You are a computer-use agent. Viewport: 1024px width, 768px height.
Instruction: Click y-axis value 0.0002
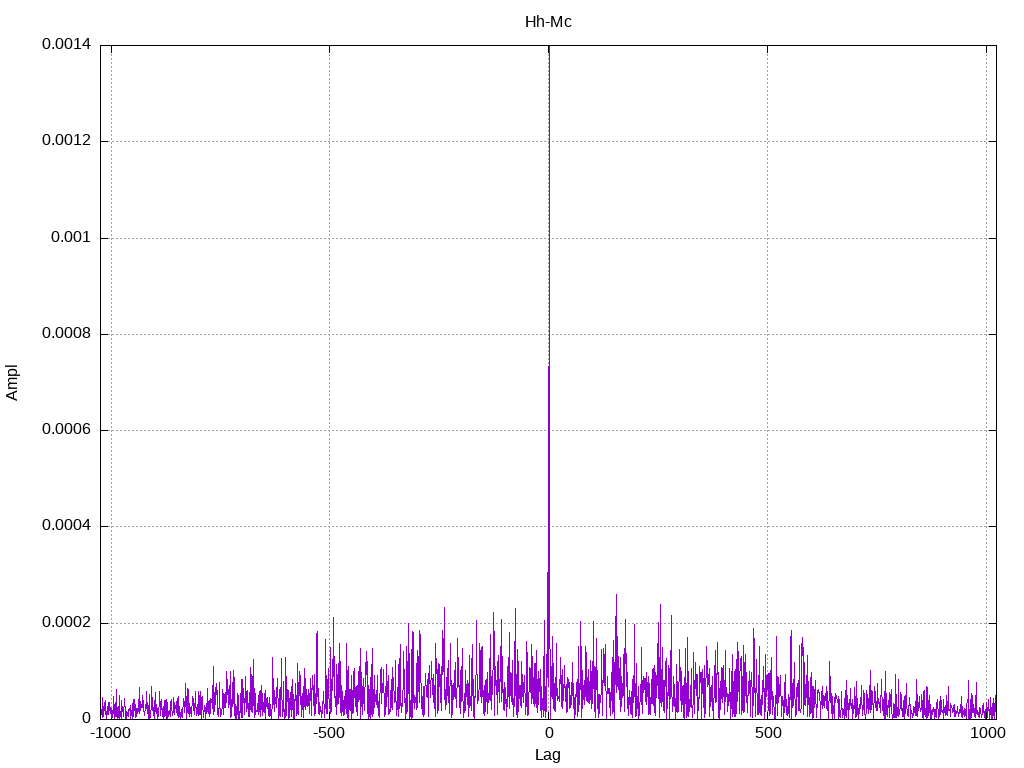click(67, 622)
